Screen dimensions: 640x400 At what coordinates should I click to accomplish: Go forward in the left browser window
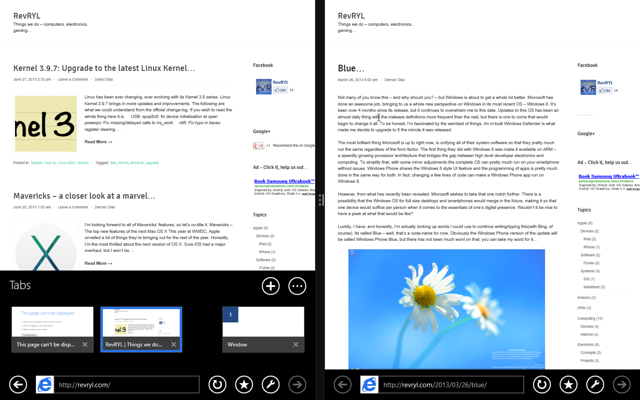point(297,384)
